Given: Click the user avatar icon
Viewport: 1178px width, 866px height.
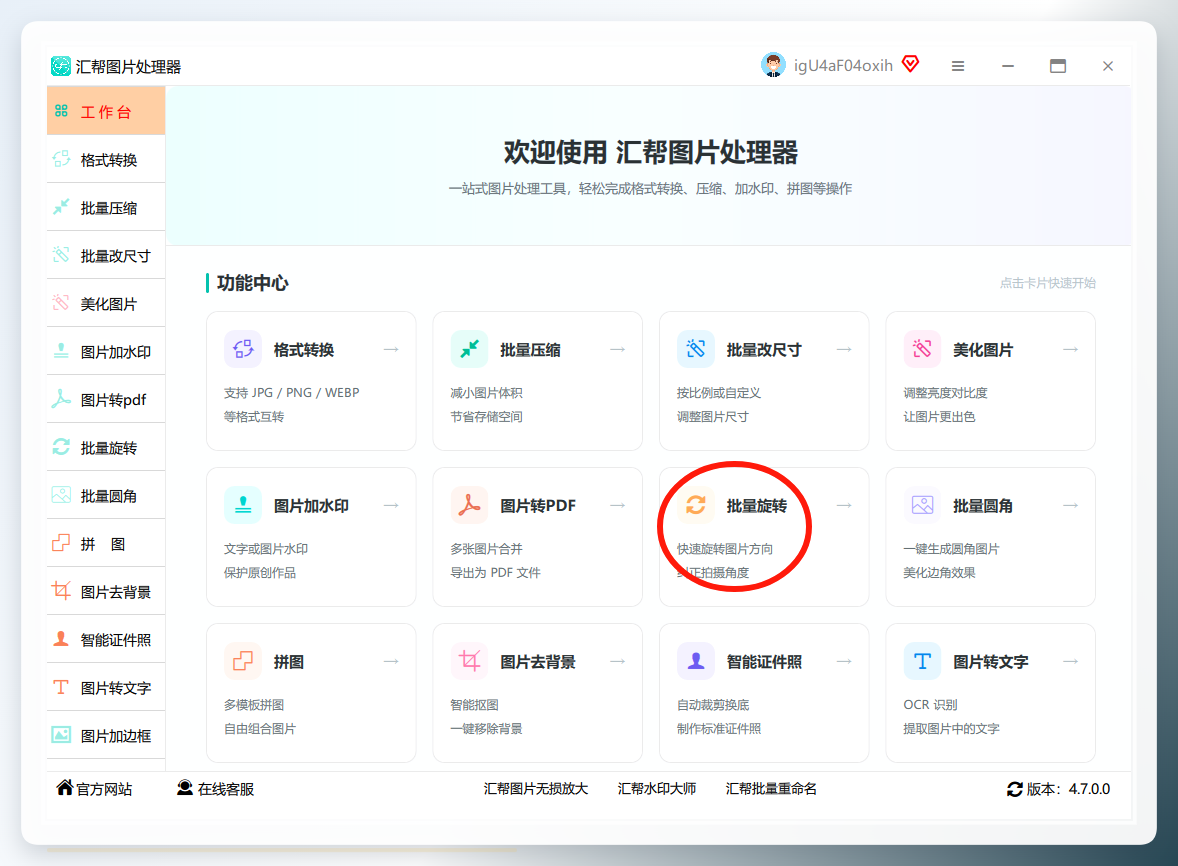Looking at the screenshot, I should tap(773, 65).
